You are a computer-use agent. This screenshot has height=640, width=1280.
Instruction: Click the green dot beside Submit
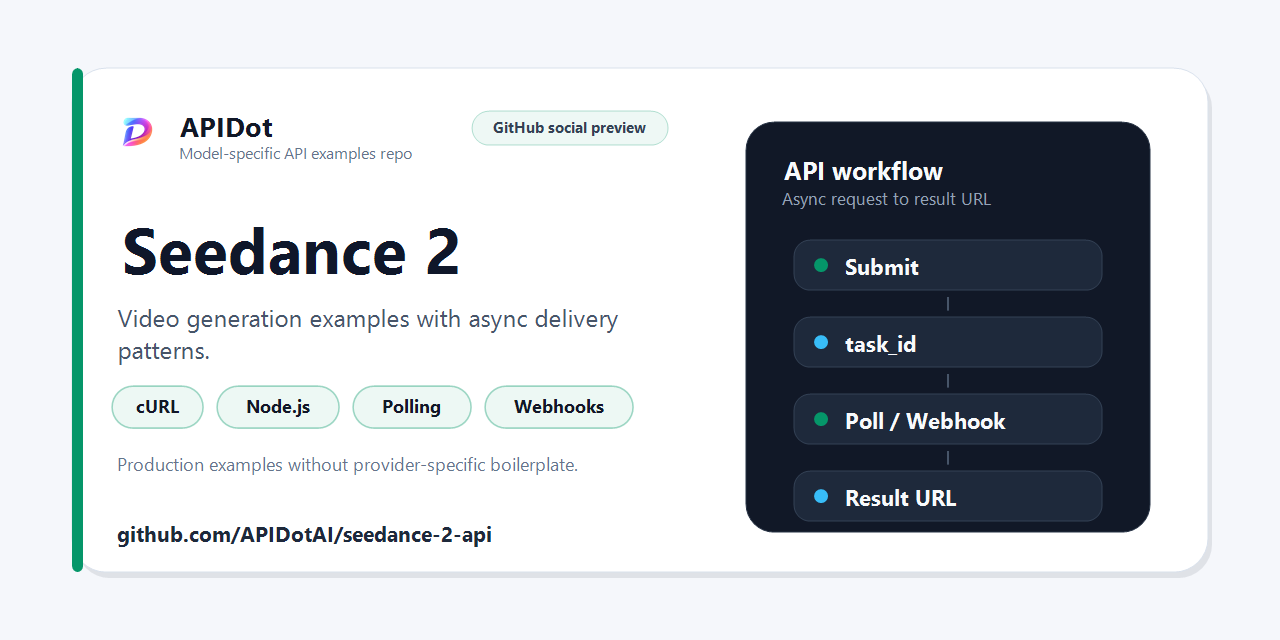tap(821, 265)
